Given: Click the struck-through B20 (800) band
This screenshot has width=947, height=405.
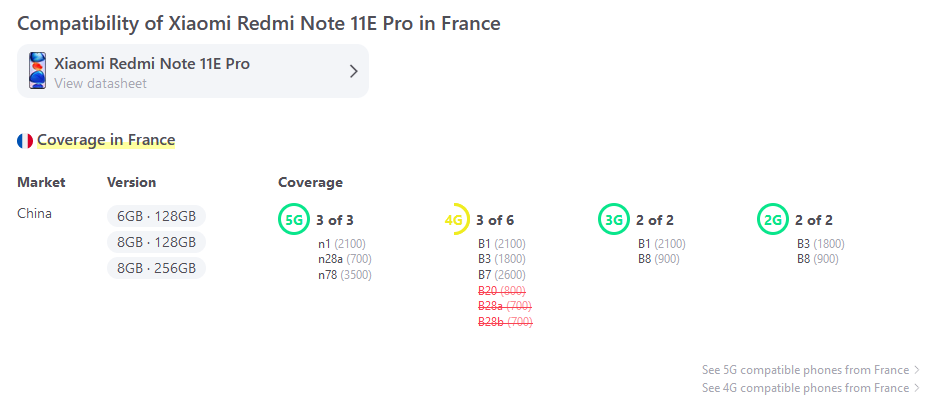Looking at the screenshot, I should 501,291.
